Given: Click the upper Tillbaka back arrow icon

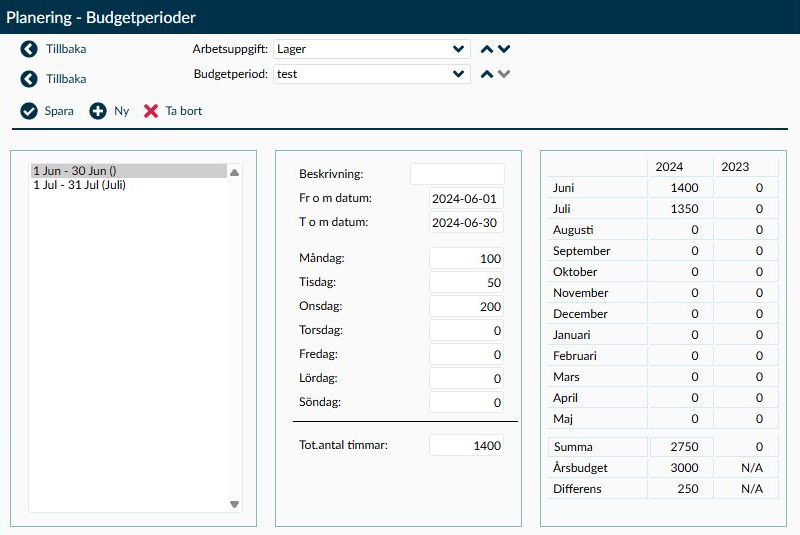Looking at the screenshot, I should pyautogui.click(x=29, y=49).
